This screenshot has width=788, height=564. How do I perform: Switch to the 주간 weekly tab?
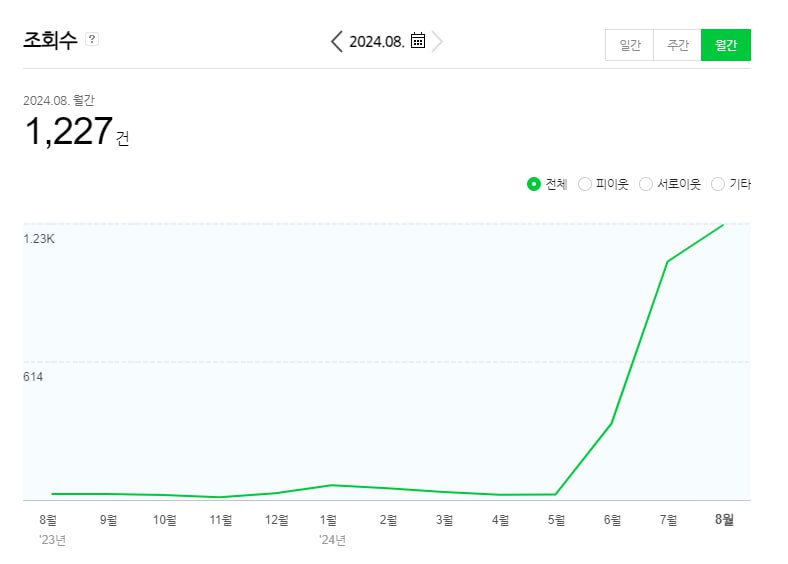(x=678, y=45)
